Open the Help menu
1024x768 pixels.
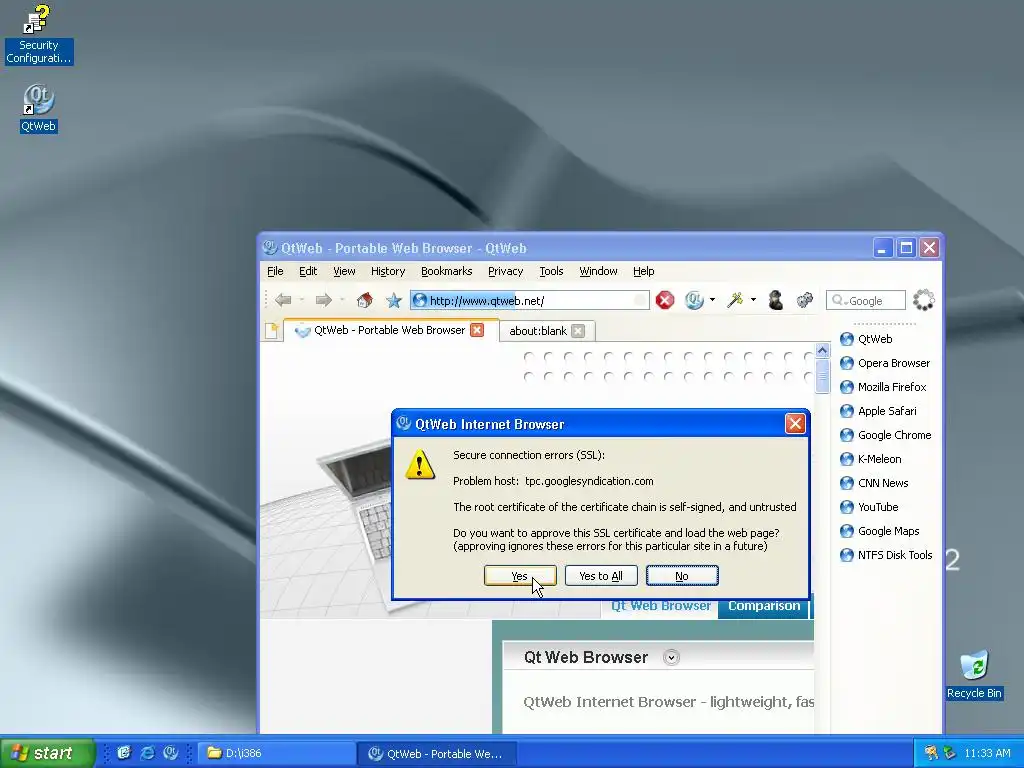643,271
